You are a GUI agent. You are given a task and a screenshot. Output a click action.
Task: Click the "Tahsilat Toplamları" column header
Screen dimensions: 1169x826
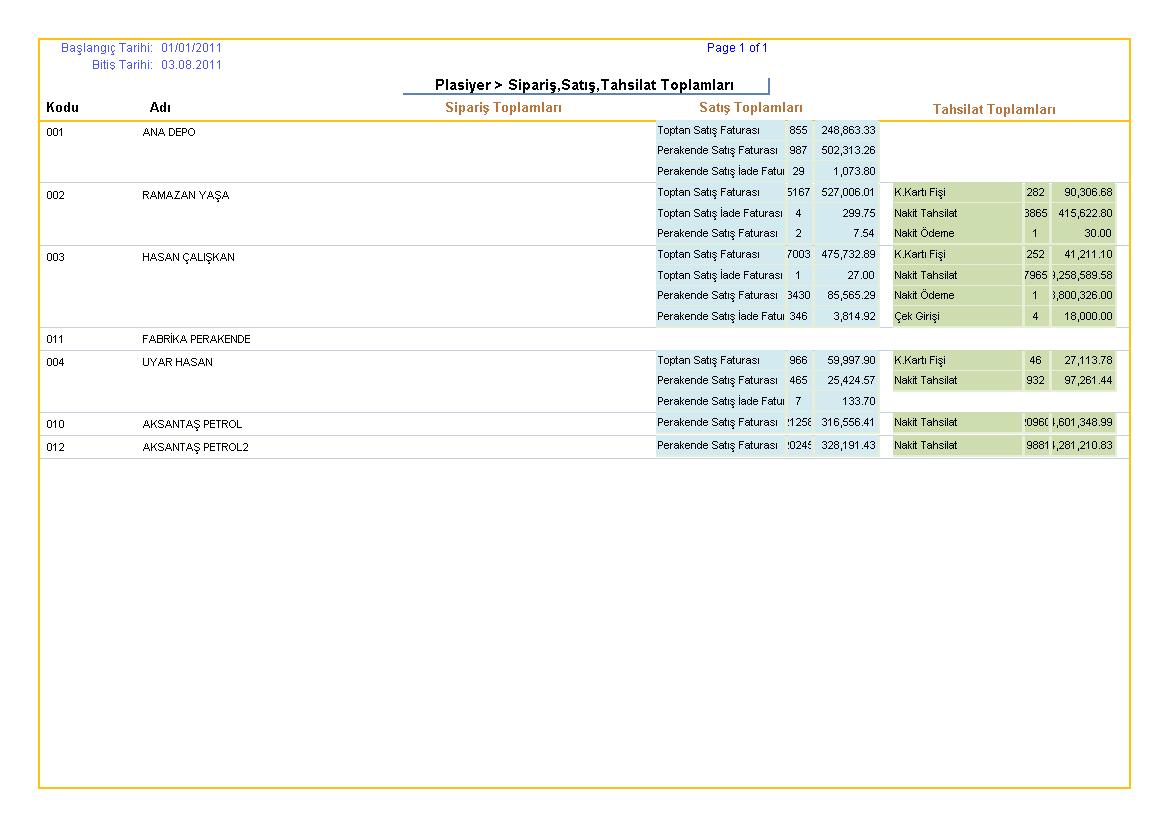[x=994, y=110]
